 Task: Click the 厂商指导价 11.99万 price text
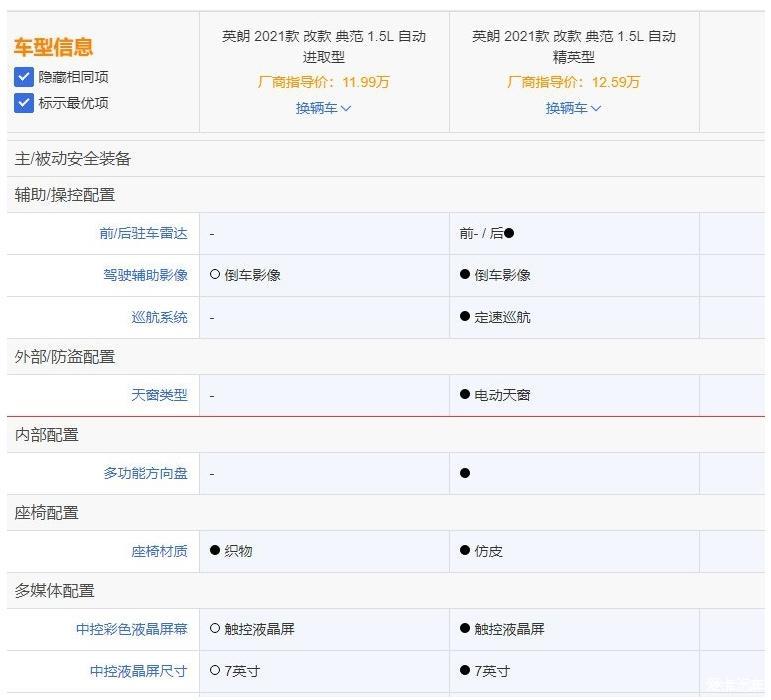(324, 82)
